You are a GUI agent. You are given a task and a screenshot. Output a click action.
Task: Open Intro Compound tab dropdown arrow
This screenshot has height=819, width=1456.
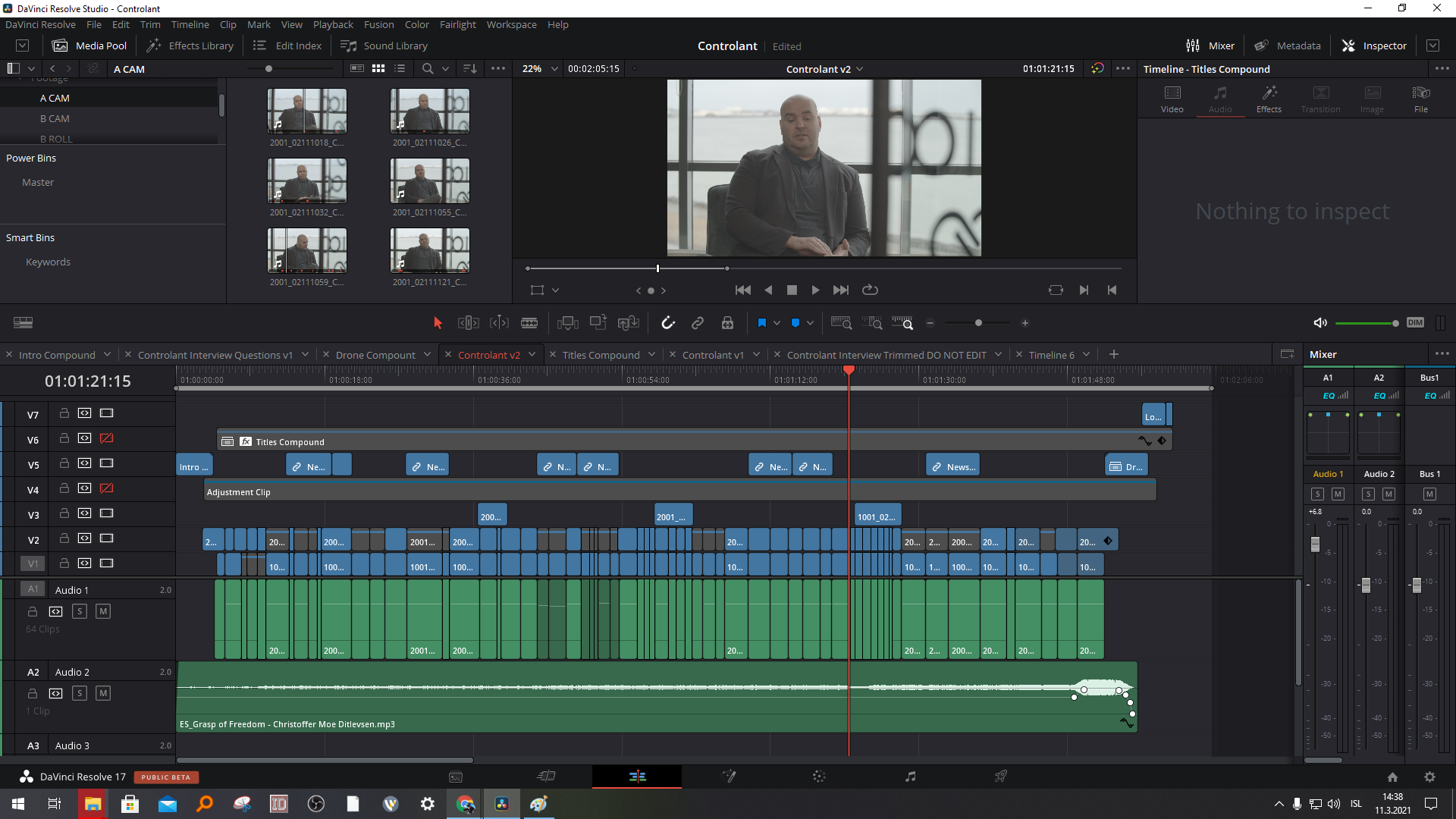107,354
